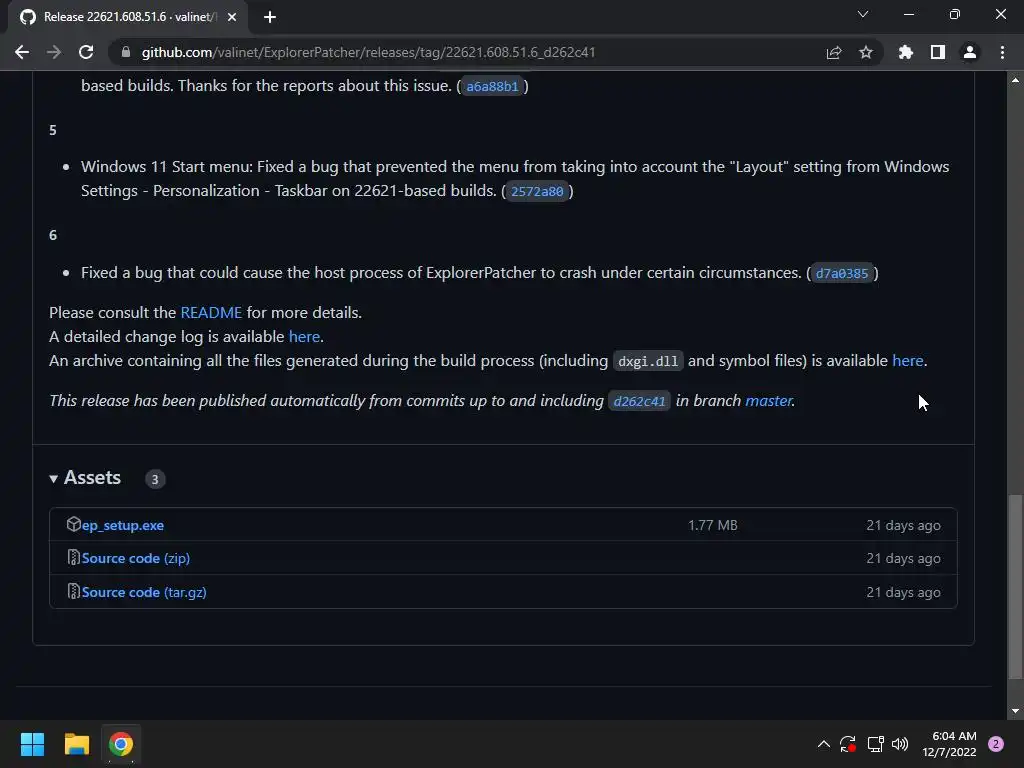The height and width of the screenshot is (768, 1024).
Task: Click the scrollbar up arrow
Action: 1015,80
